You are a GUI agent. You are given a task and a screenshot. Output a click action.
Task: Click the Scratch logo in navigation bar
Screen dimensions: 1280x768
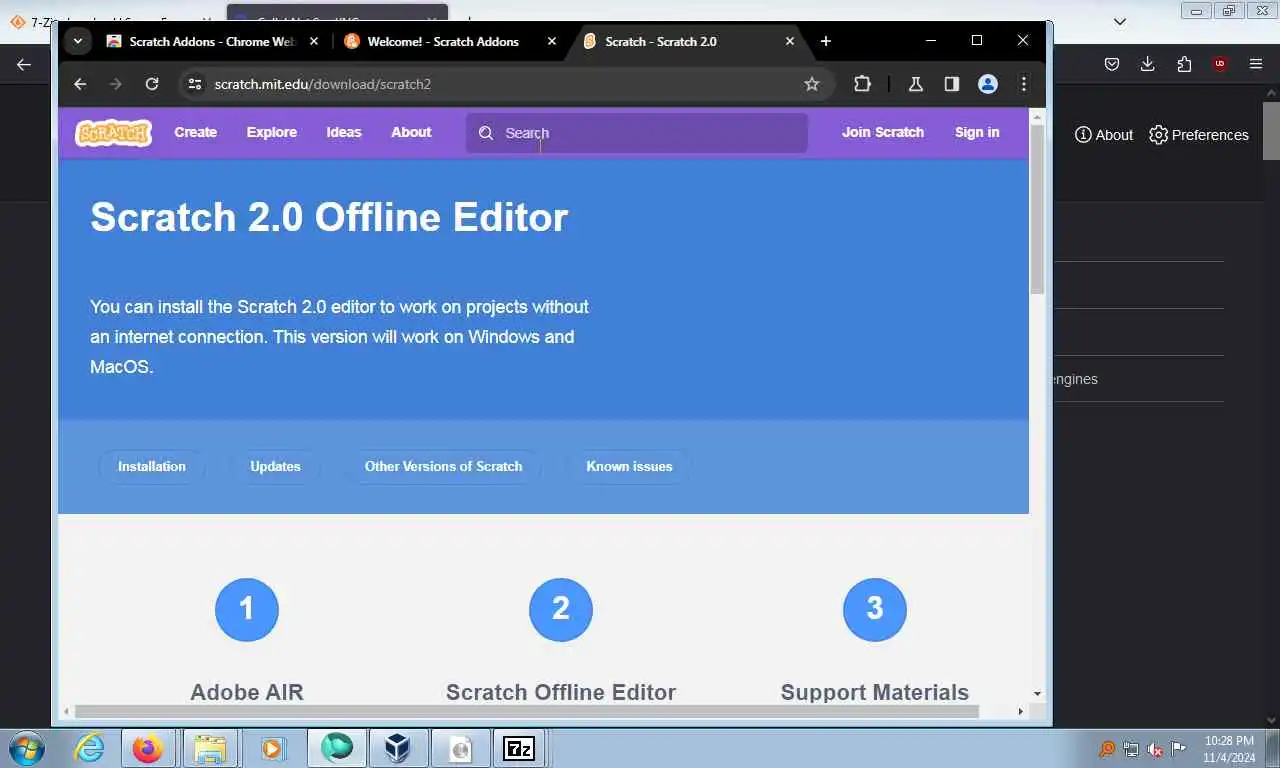tap(113, 133)
